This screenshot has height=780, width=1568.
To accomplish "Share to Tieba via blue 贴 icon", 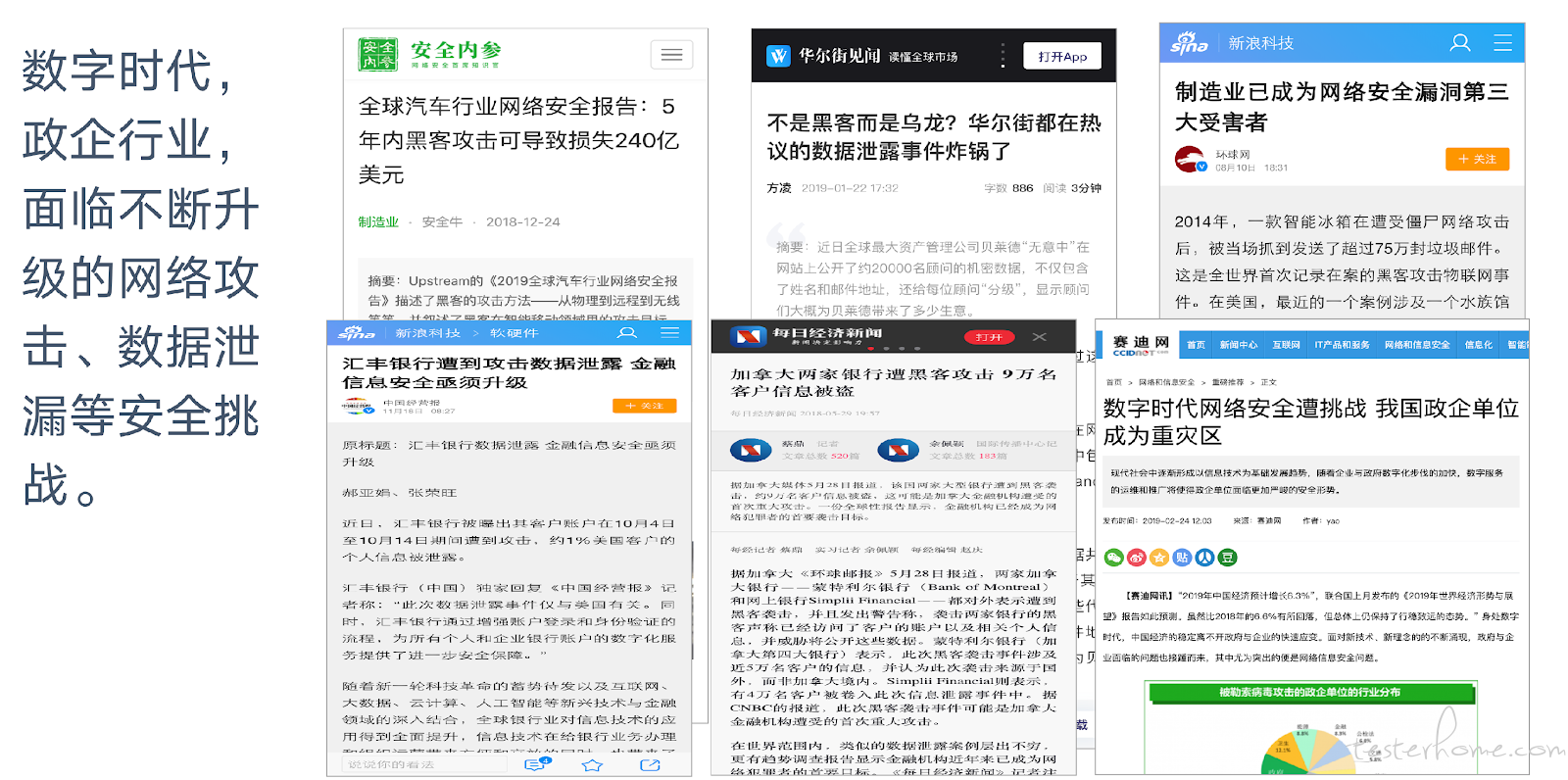I will coord(1182,558).
